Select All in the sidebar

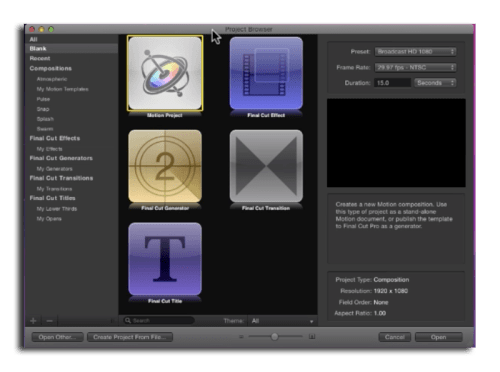point(33,39)
